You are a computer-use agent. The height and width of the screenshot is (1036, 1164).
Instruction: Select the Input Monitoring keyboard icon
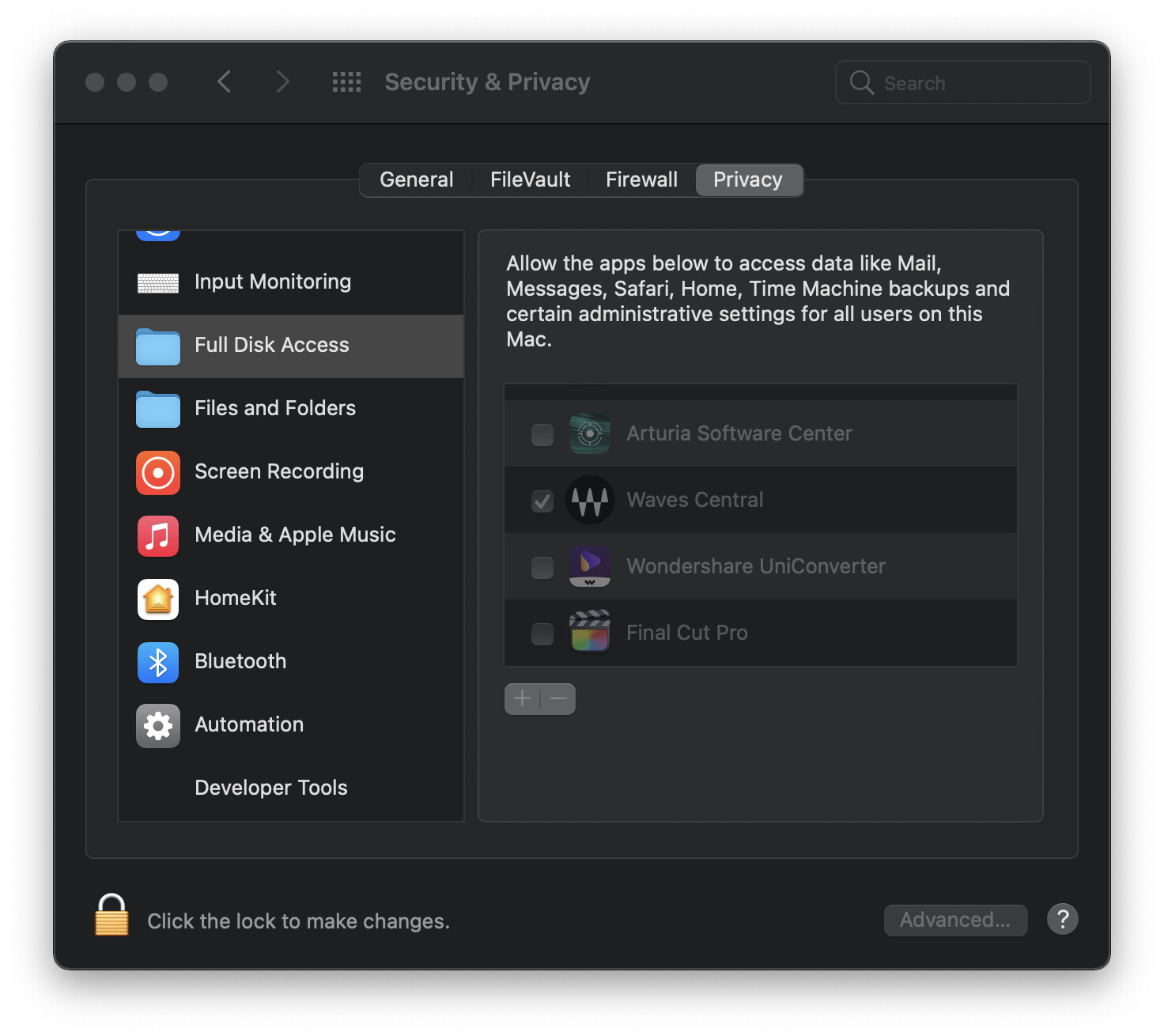(157, 282)
